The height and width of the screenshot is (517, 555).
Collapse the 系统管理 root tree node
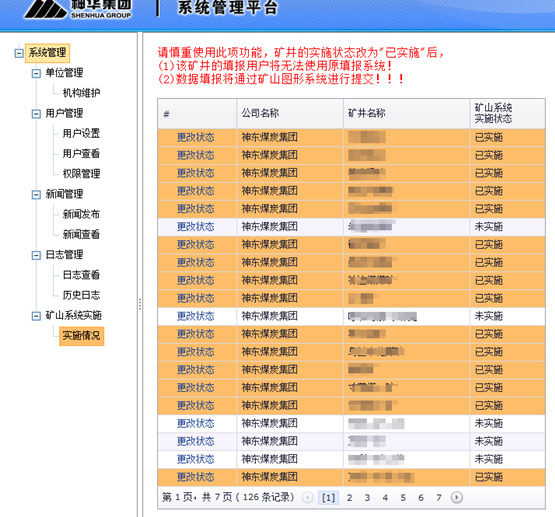[x=19, y=53]
